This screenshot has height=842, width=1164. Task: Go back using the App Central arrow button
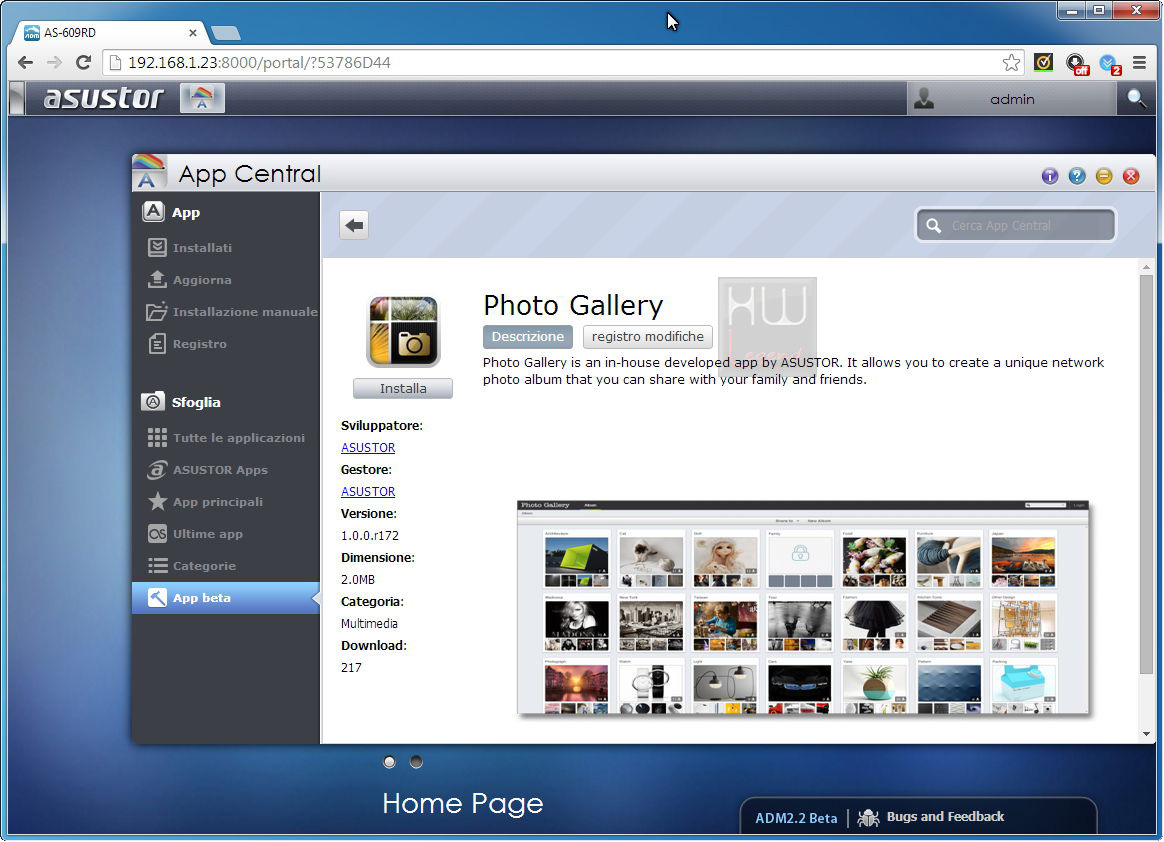[354, 225]
